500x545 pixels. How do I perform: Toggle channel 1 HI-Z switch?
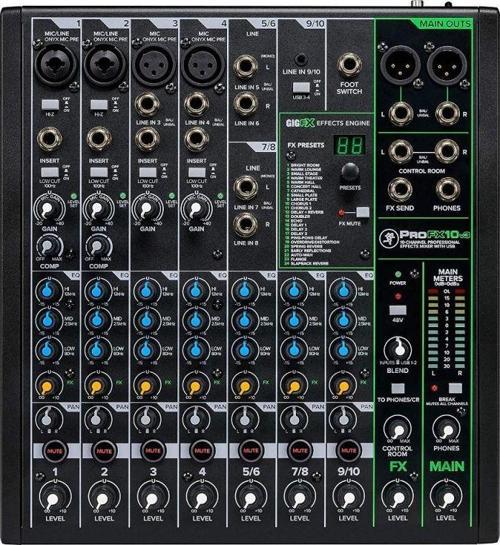[50, 105]
